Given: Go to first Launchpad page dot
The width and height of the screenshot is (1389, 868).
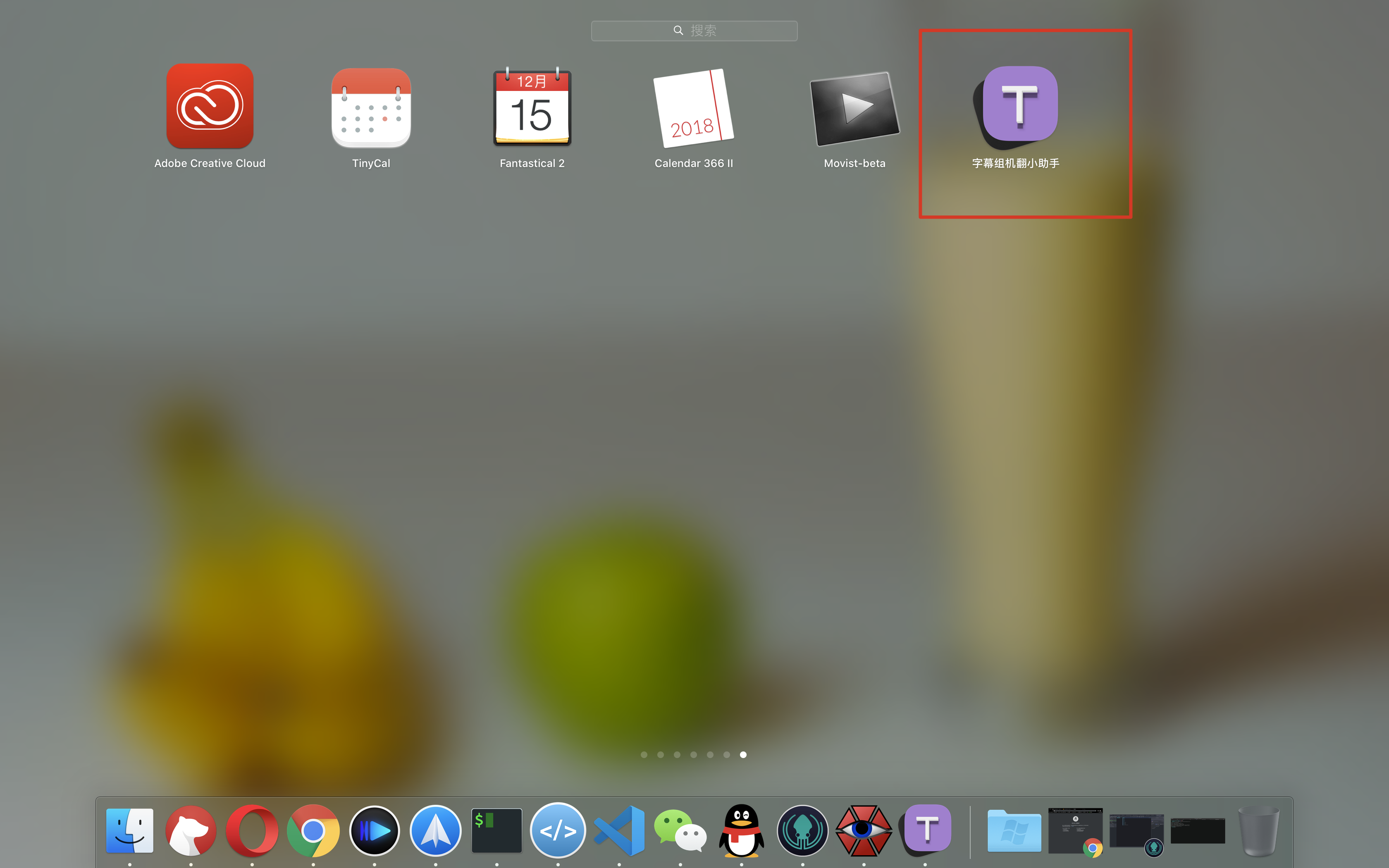Looking at the screenshot, I should pos(644,755).
